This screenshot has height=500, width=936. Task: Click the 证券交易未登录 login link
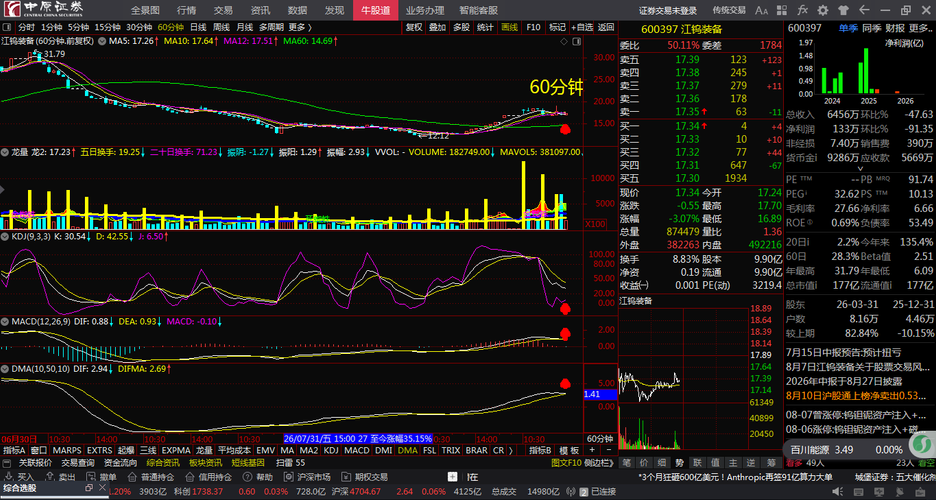[668, 10]
